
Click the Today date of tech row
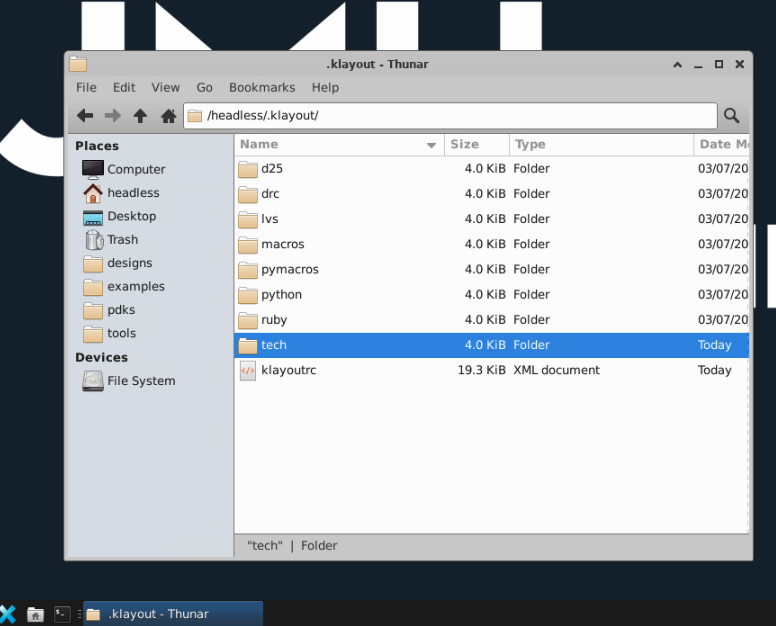[x=714, y=345]
